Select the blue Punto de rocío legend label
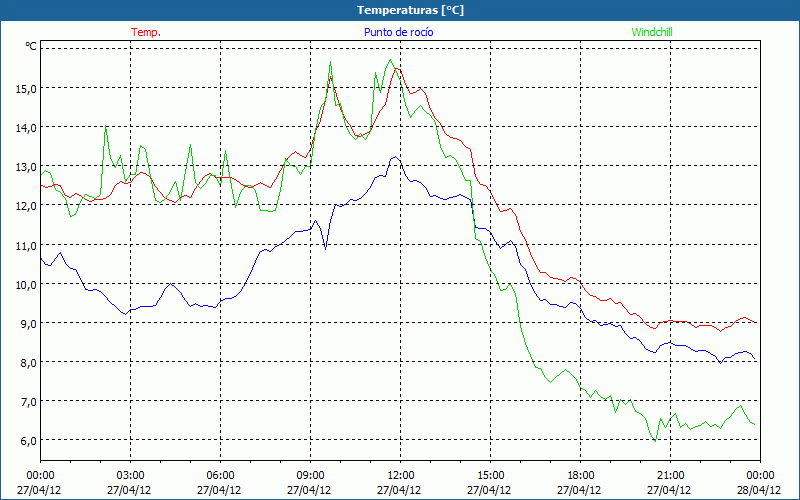The height and width of the screenshot is (500, 800). pos(398,32)
